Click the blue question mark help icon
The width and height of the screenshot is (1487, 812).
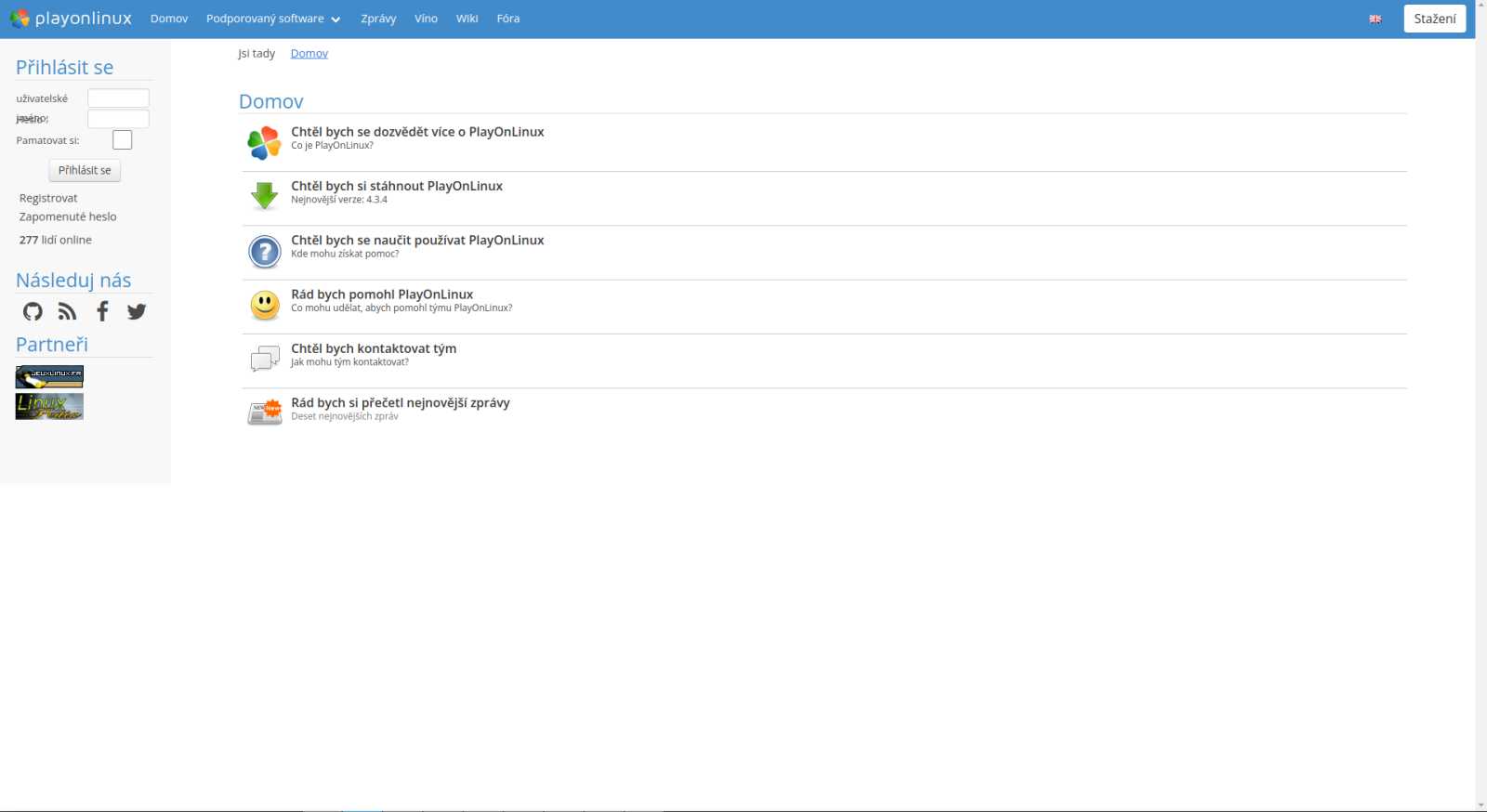[x=265, y=252]
